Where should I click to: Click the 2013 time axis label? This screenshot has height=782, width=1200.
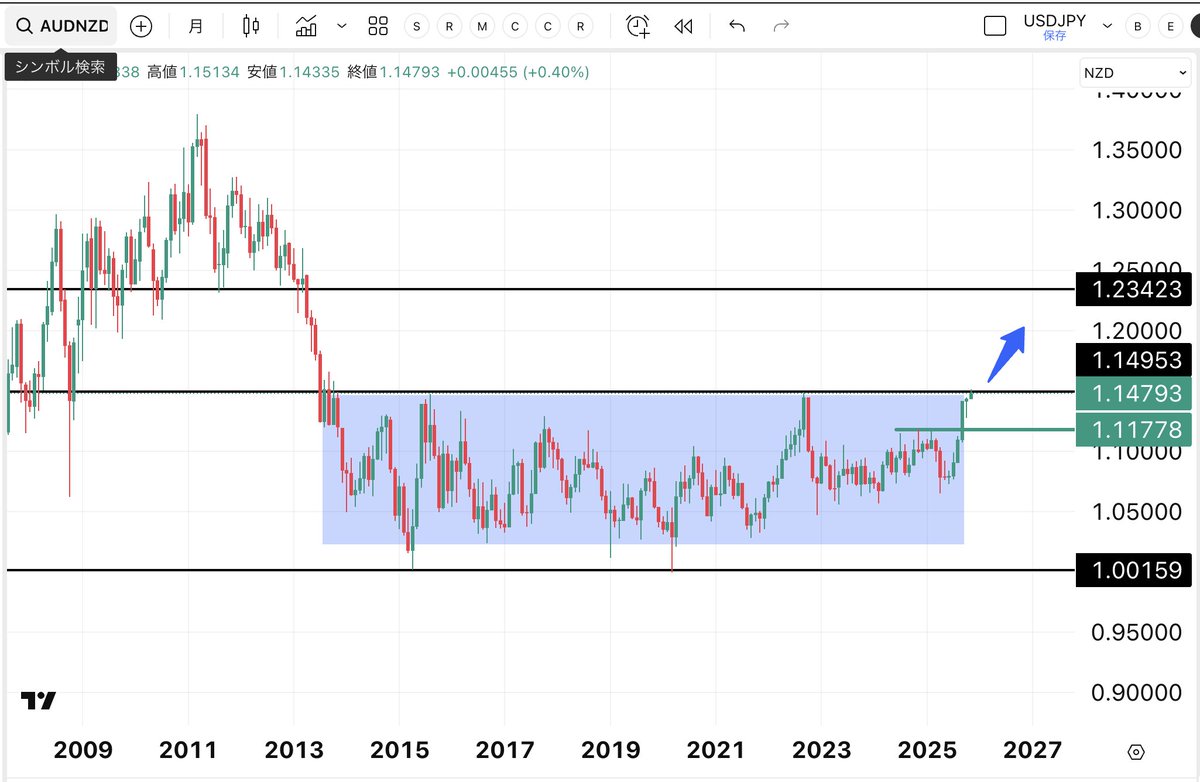(x=293, y=750)
